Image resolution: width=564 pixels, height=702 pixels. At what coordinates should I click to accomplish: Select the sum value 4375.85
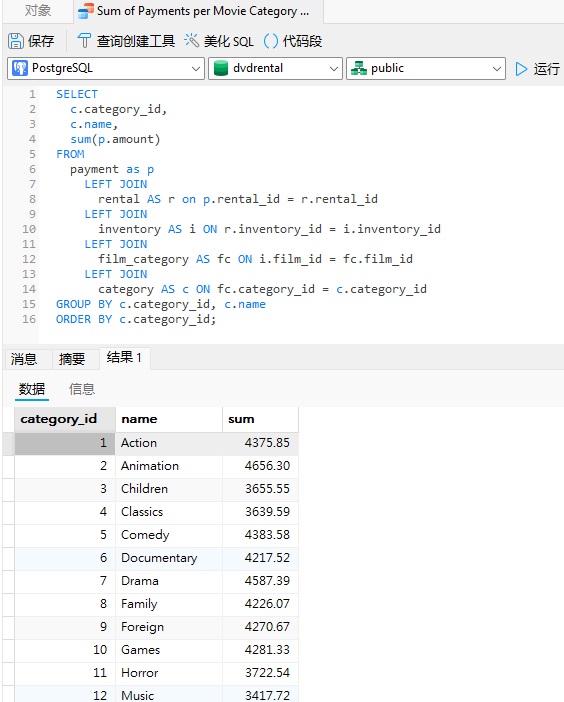260,443
